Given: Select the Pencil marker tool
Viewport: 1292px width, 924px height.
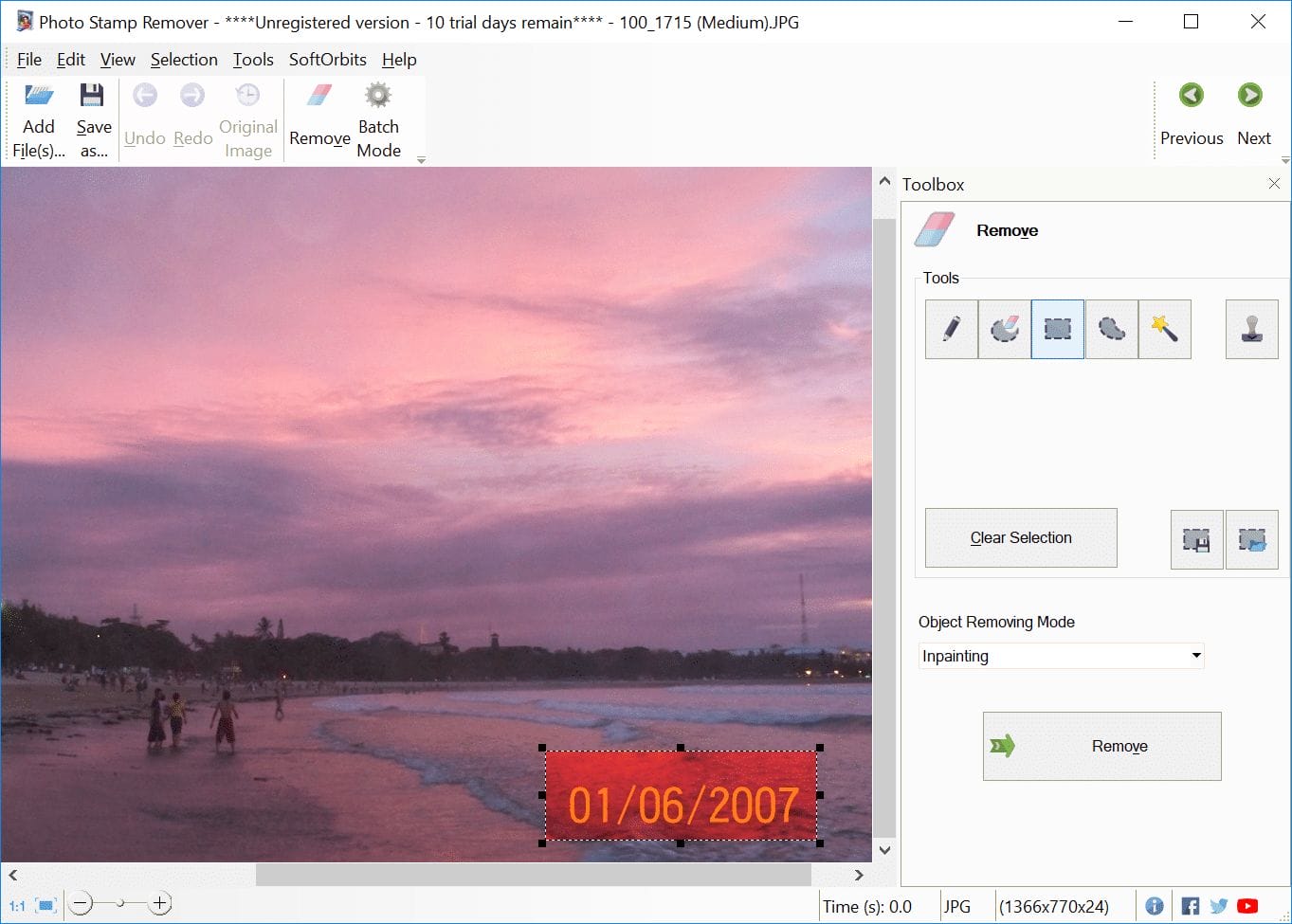Looking at the screenshot, I should pos(951,329).
